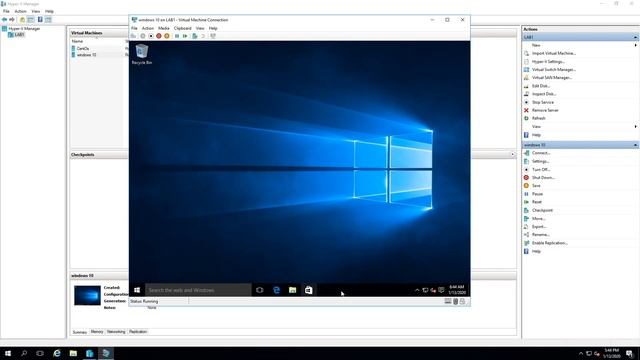Viewport: 640px width, 360px height.
Task: Click Pause icon in VM Connection toolbar
Action: (x=177, y=36)
